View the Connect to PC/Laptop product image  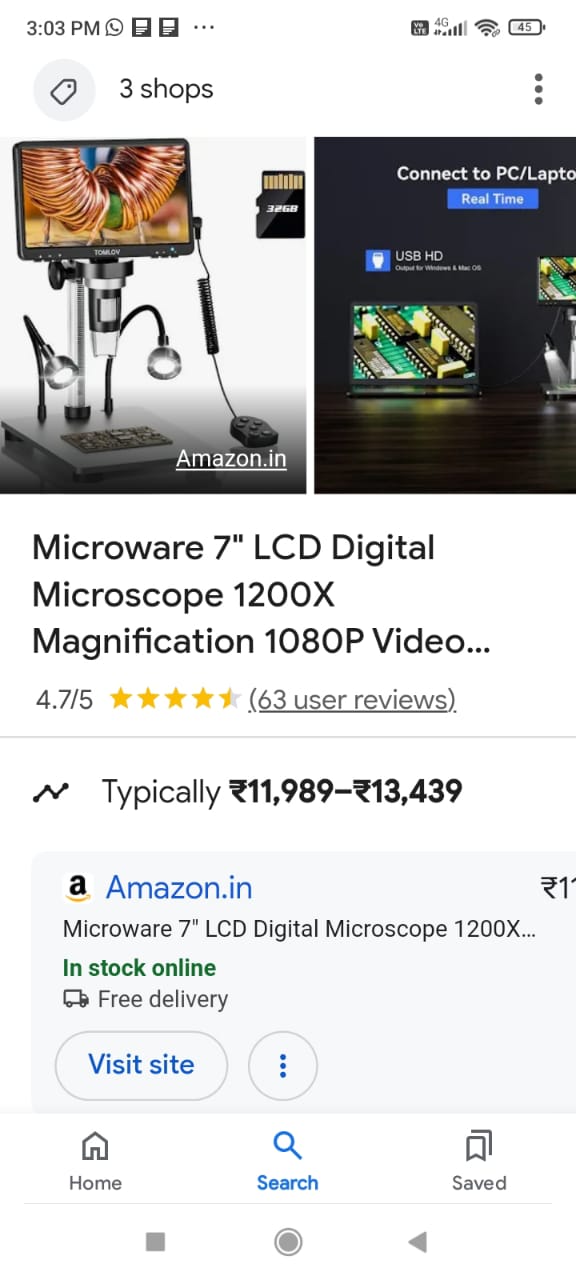(445, 315)
